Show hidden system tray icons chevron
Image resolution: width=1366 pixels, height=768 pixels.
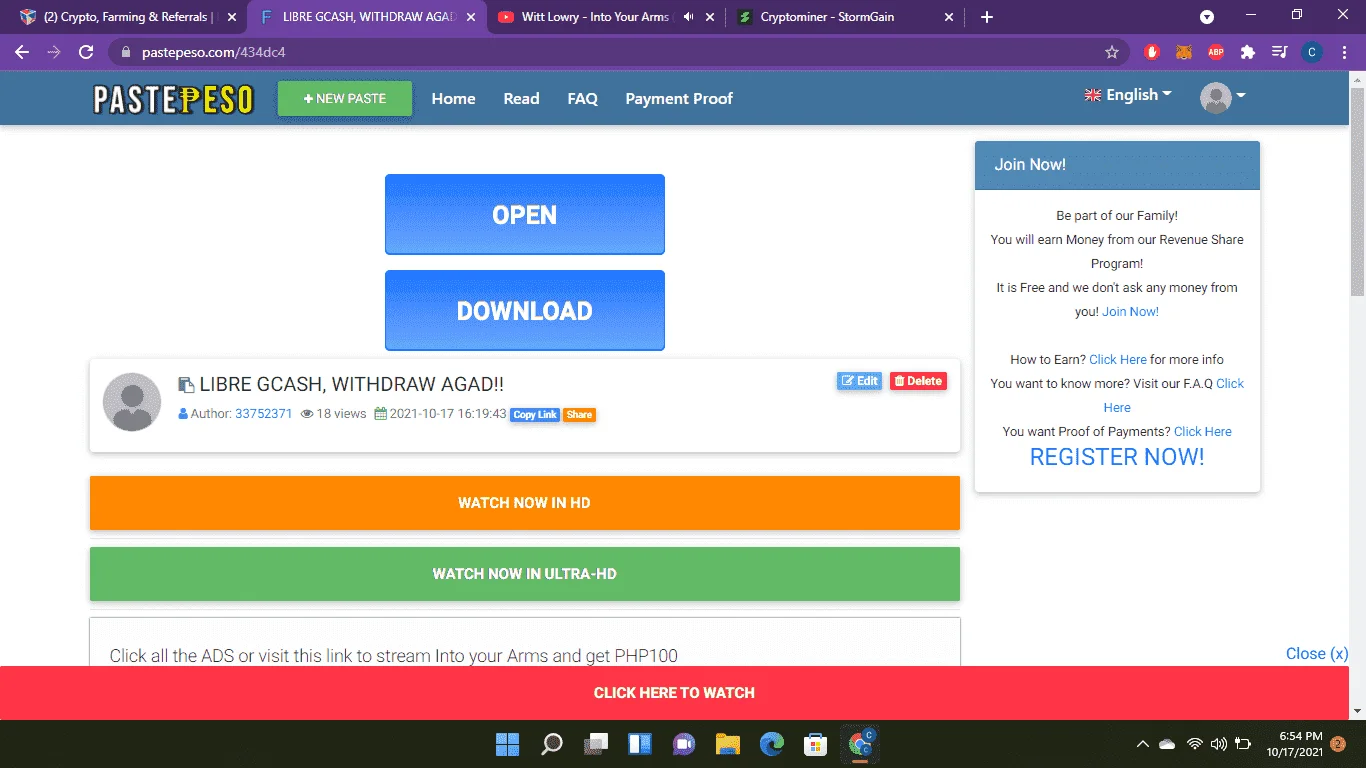(x=1143, y=744)
